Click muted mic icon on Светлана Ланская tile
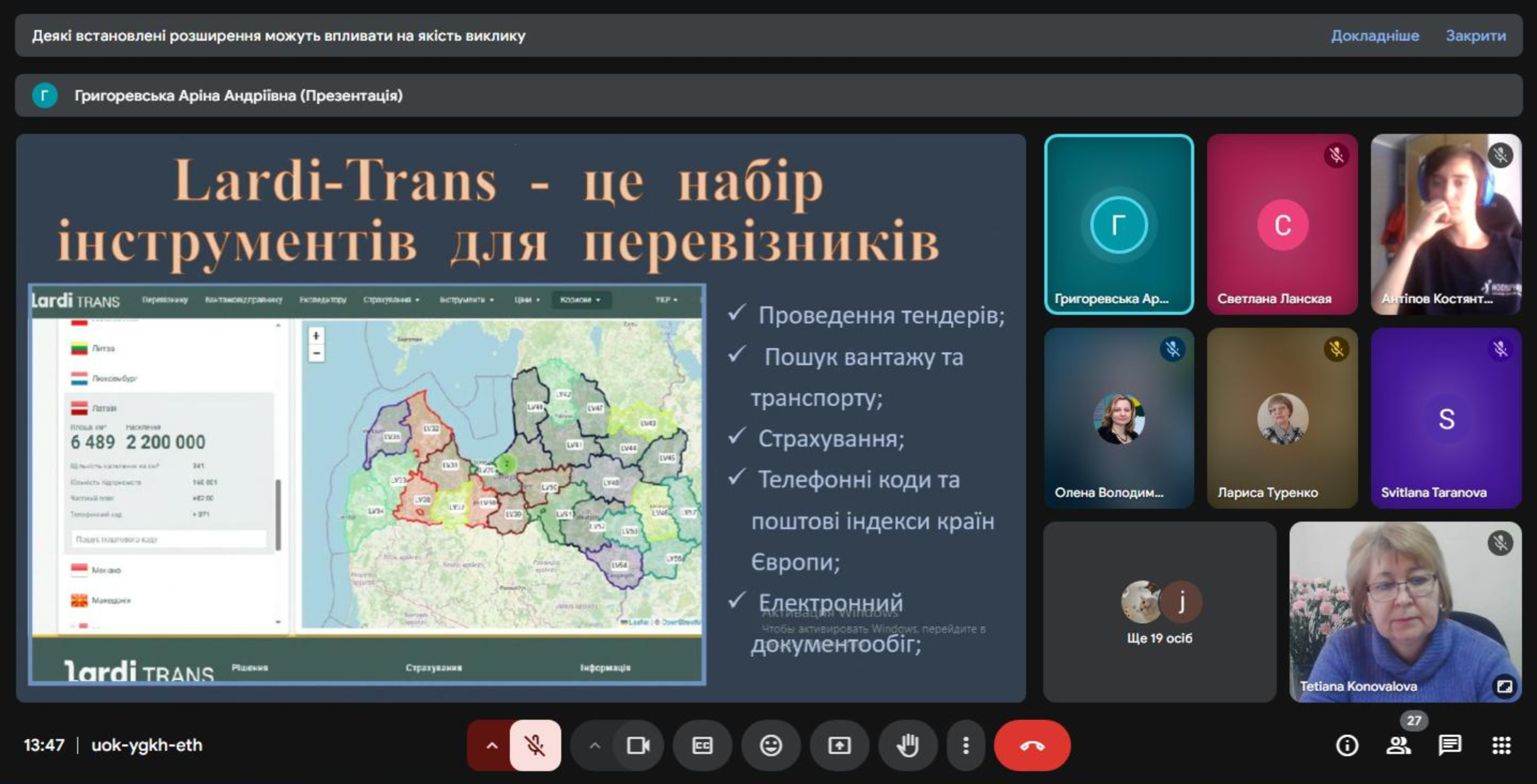The height and width of the screenshot is (784, 1537). 1336,156
